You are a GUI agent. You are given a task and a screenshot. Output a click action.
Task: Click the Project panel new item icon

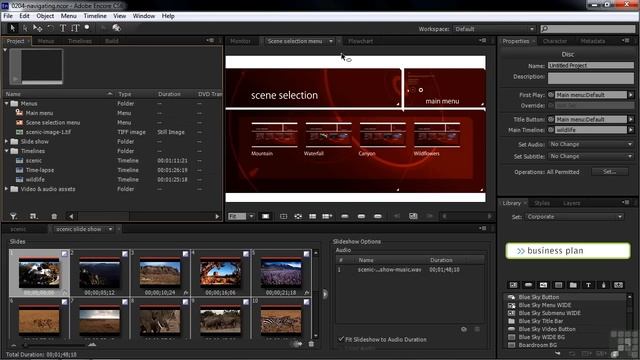coord(33,216)
